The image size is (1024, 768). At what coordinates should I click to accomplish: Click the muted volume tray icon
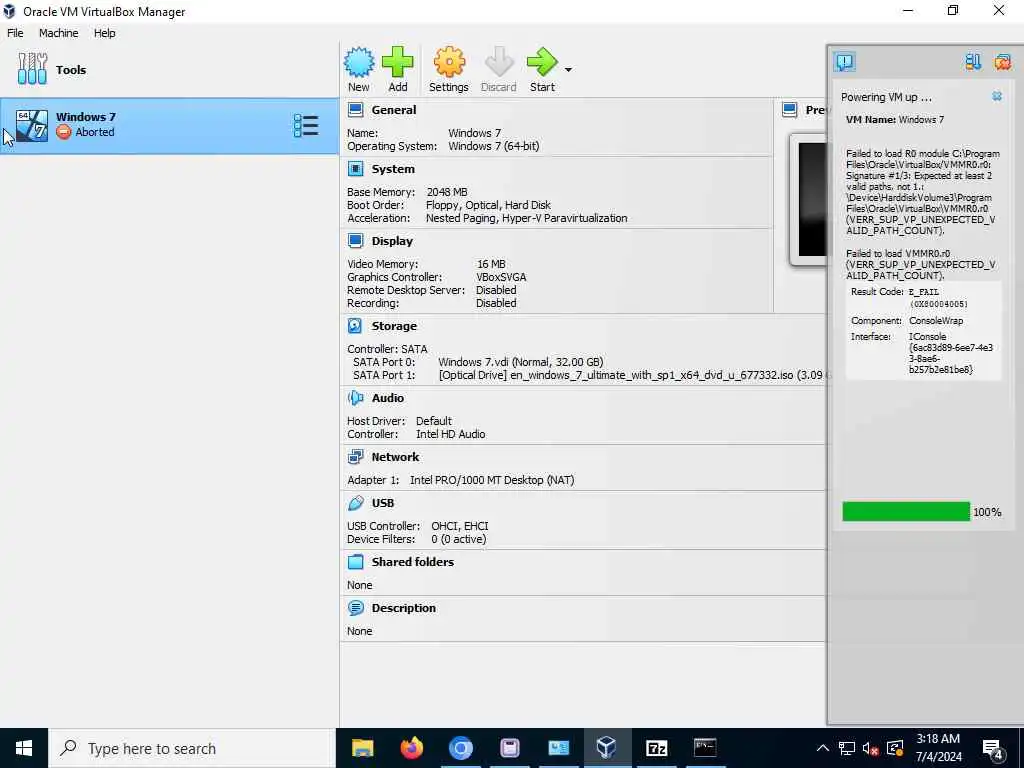click(871, 748)
